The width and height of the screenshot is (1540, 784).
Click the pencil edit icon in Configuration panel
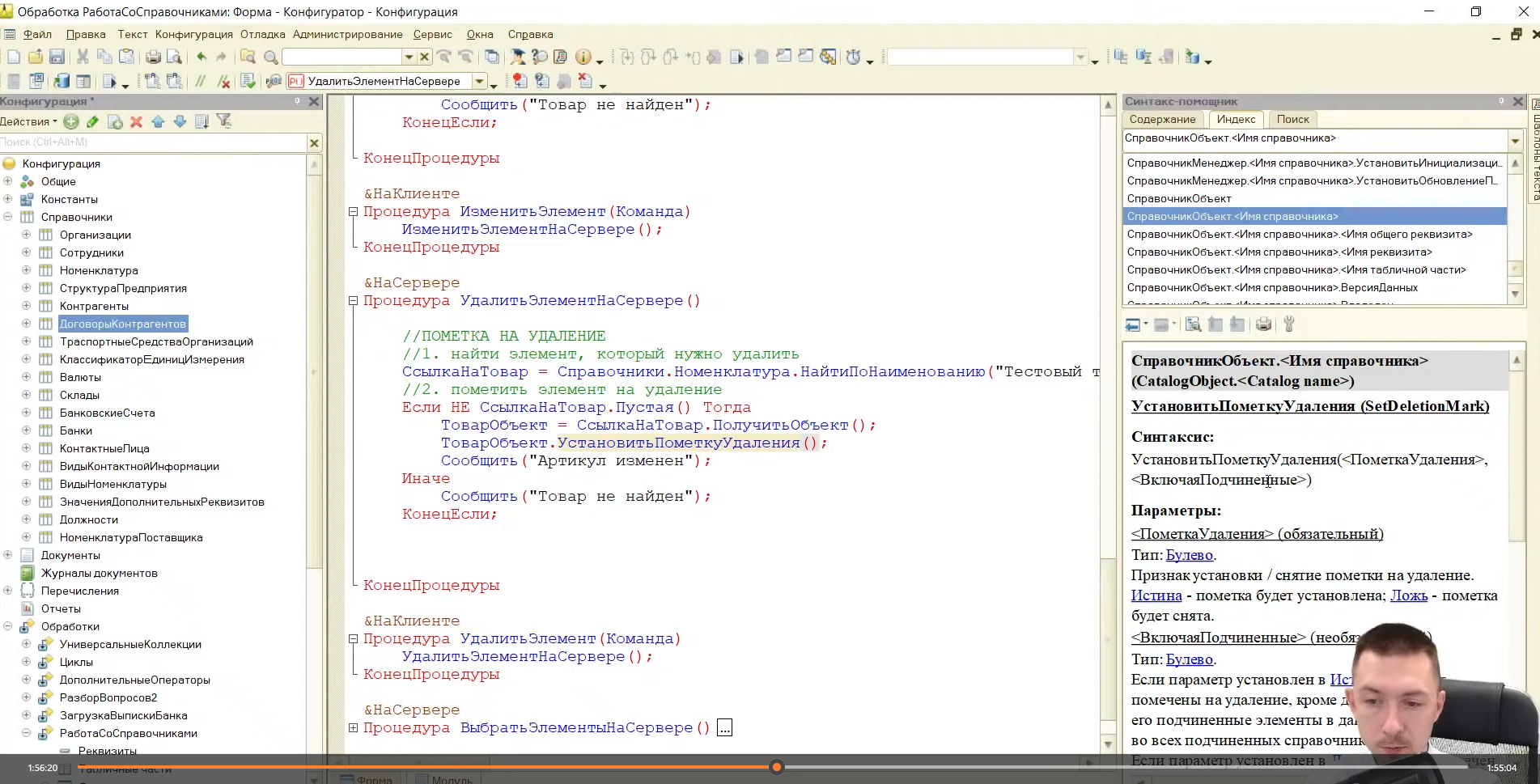point(92,121)
